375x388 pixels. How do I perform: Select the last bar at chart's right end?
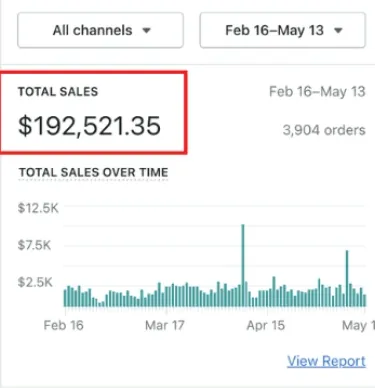point(365,301)
